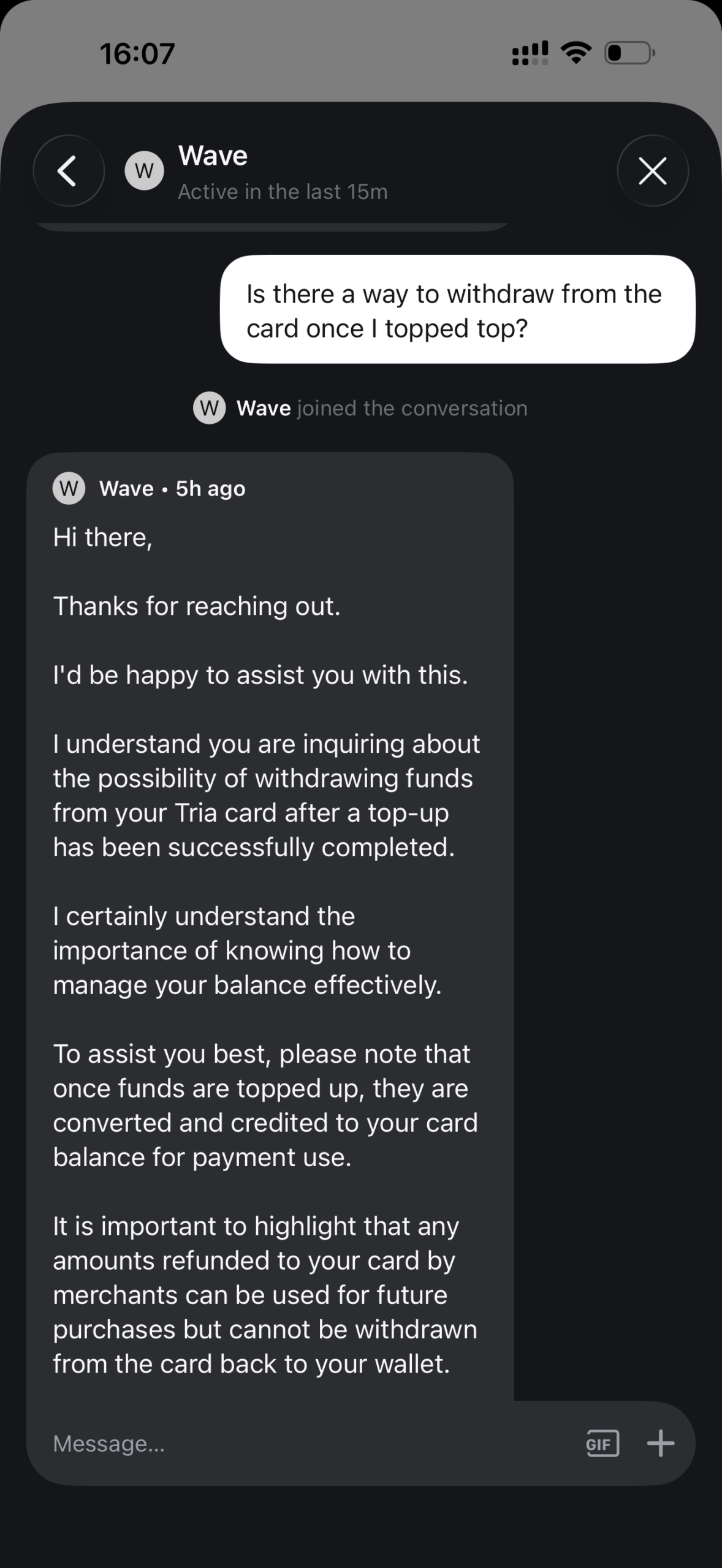Open the GIF picker
The image size is (722, 1568).
602,1444
